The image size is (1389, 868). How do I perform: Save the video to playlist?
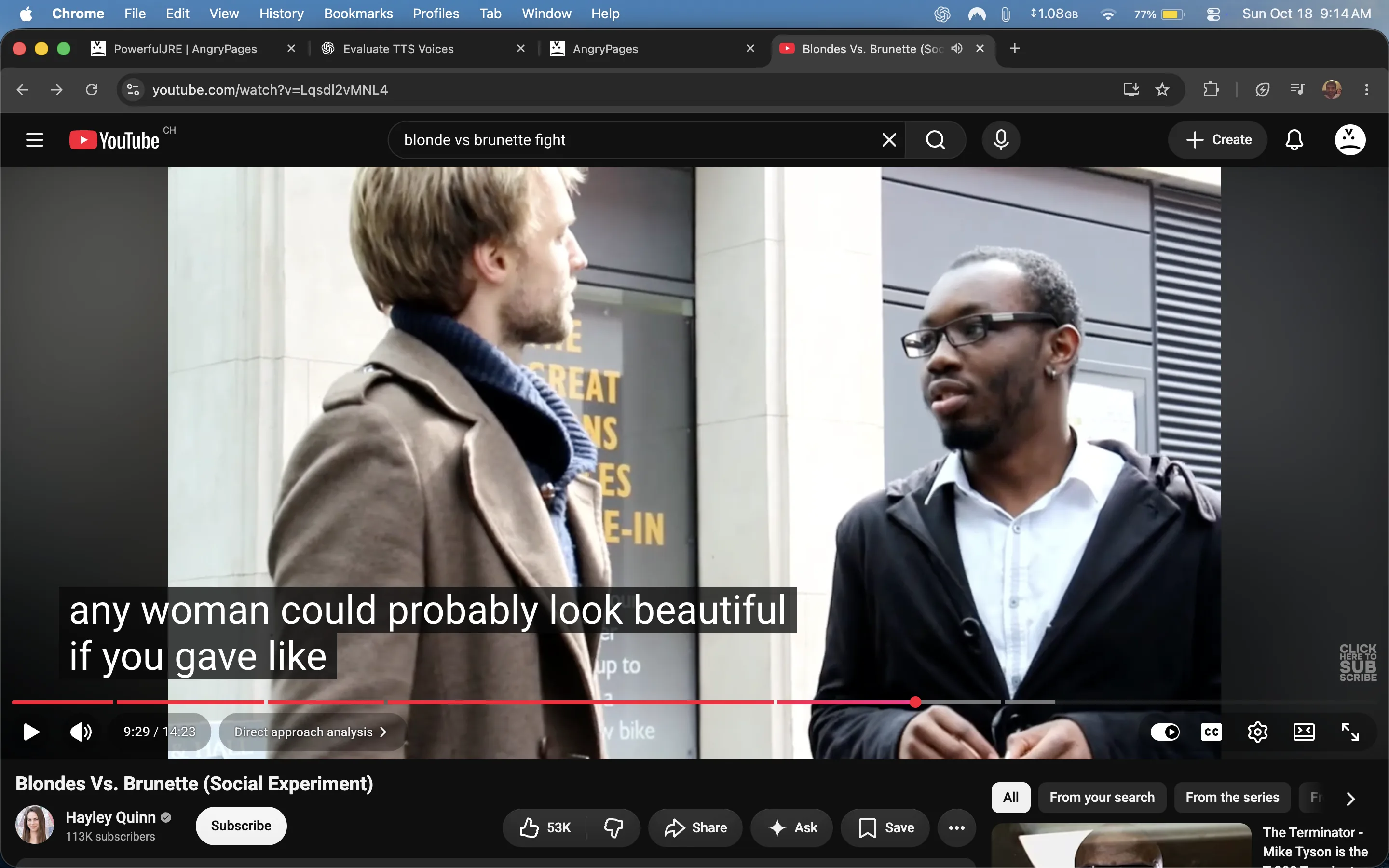885,827
